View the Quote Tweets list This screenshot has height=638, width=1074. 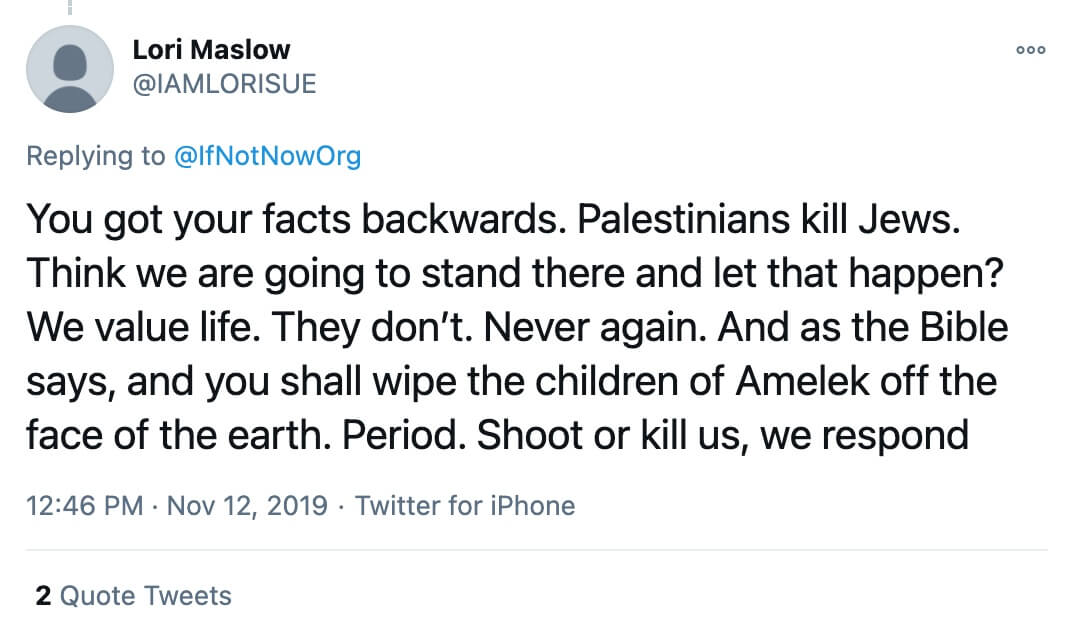145,596
